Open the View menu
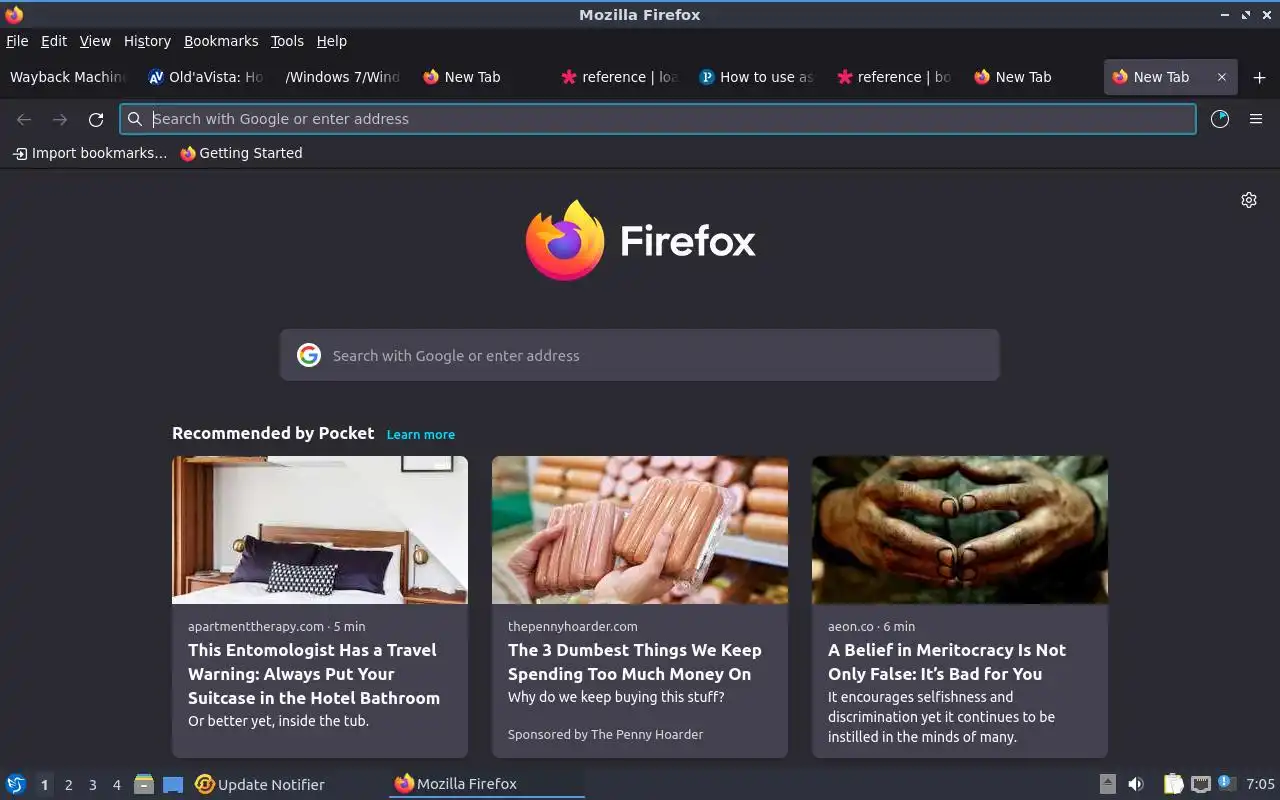Viewport: 1280px width, 800px height. (95, 41)
